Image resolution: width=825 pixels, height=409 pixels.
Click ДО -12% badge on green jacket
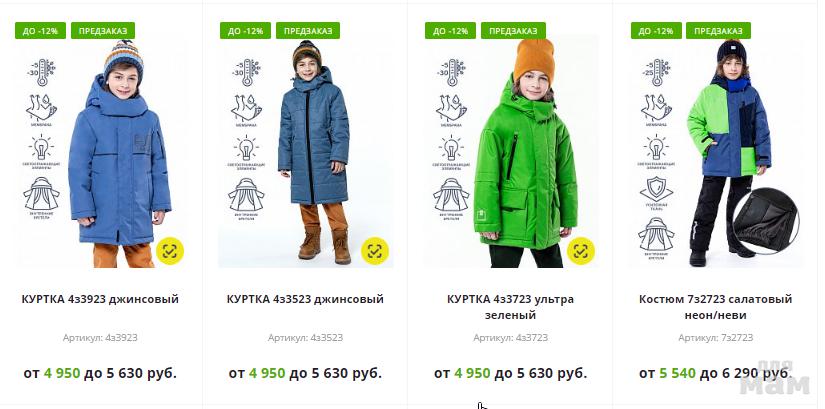click(450, 31)
